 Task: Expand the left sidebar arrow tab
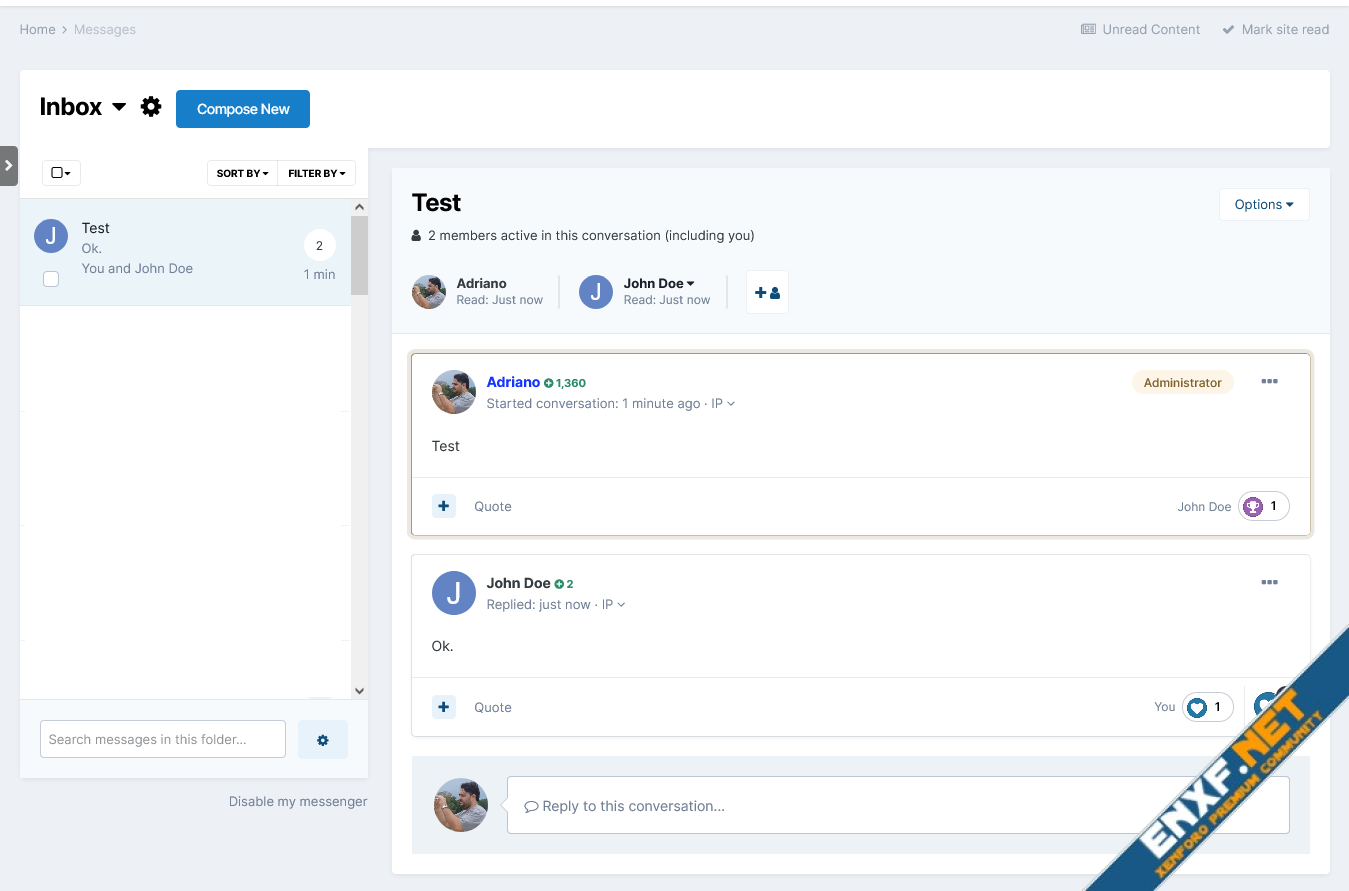(x=9, y=166)
